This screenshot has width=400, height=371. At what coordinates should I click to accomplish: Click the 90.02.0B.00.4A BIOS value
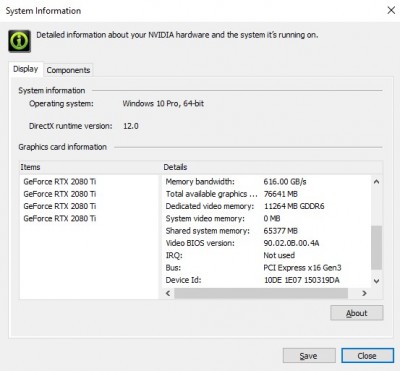click(291, 243)
